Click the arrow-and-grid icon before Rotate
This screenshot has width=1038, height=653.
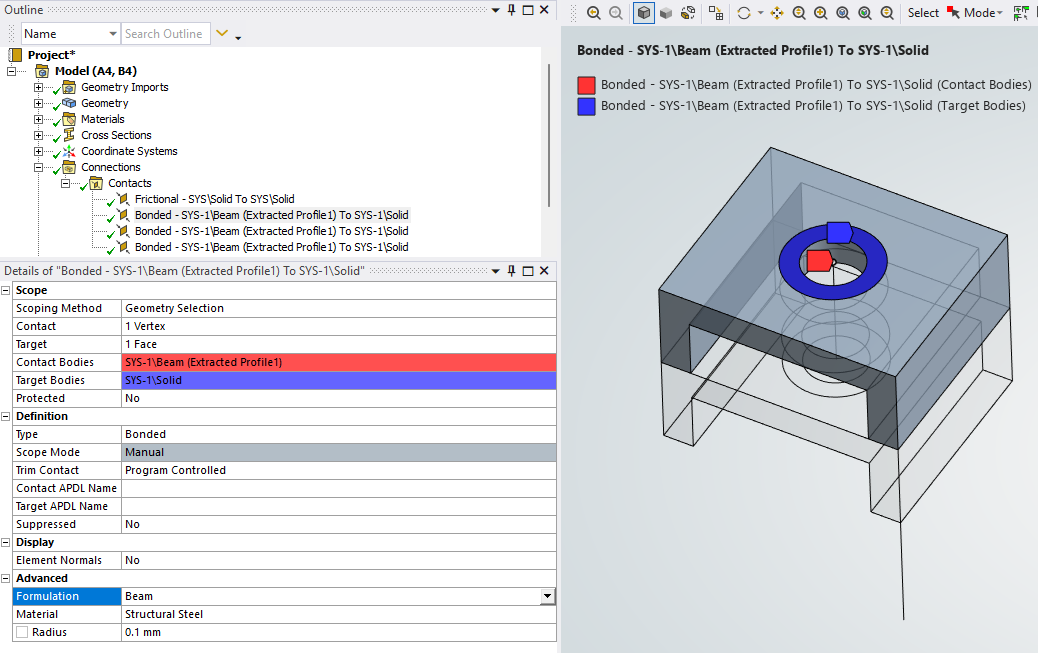[x=716, y=13]
